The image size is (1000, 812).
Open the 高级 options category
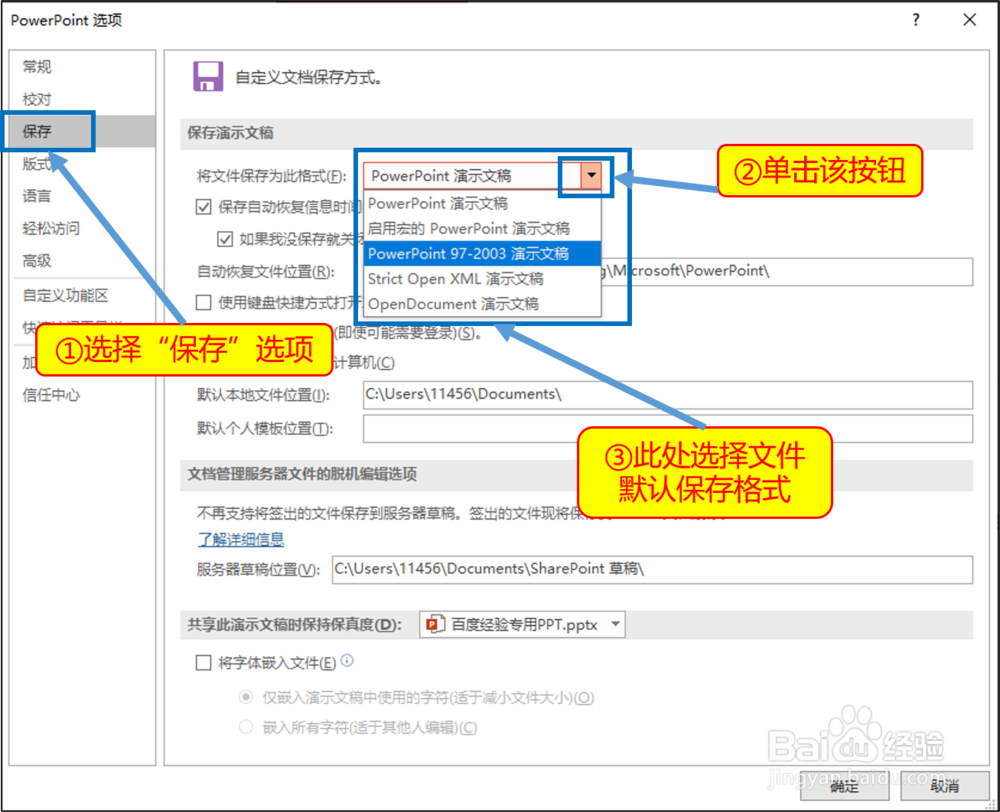pyautogui.click(x=37, y=260)
